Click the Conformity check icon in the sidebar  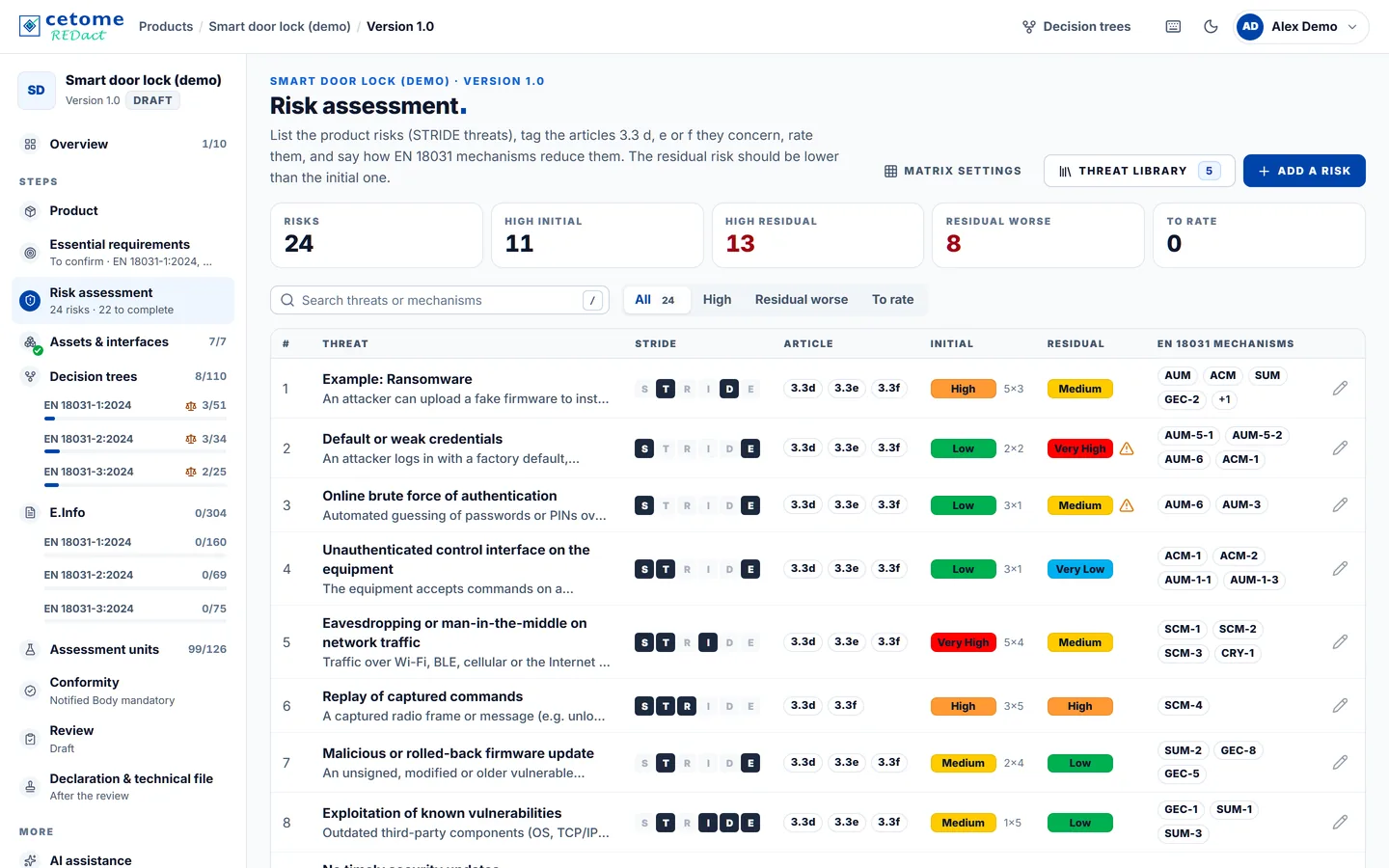(30, 691)
